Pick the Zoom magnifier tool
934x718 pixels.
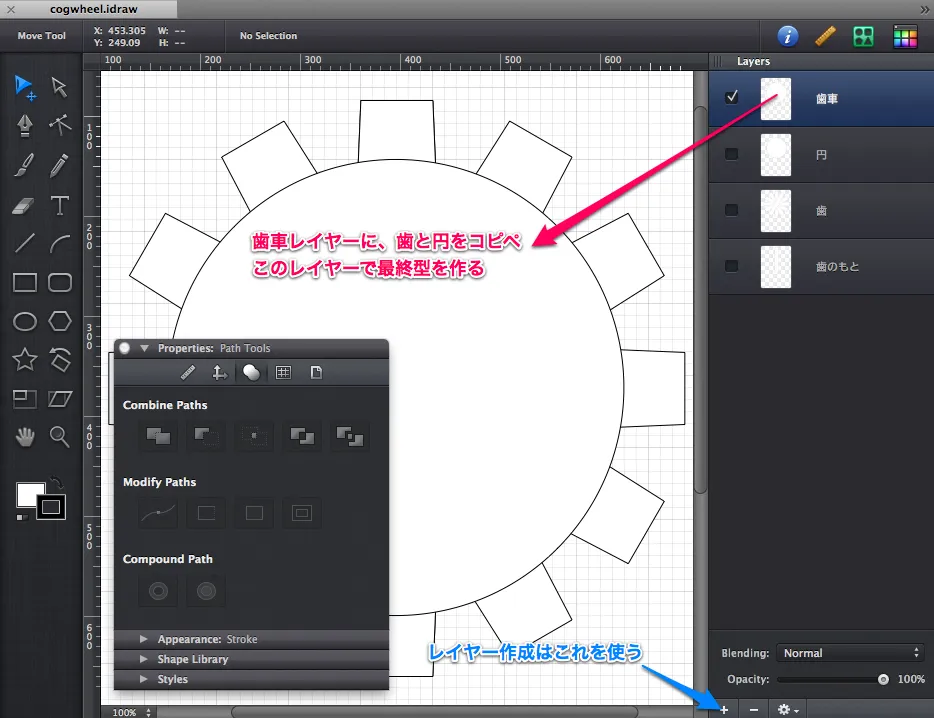pos(59,437)
